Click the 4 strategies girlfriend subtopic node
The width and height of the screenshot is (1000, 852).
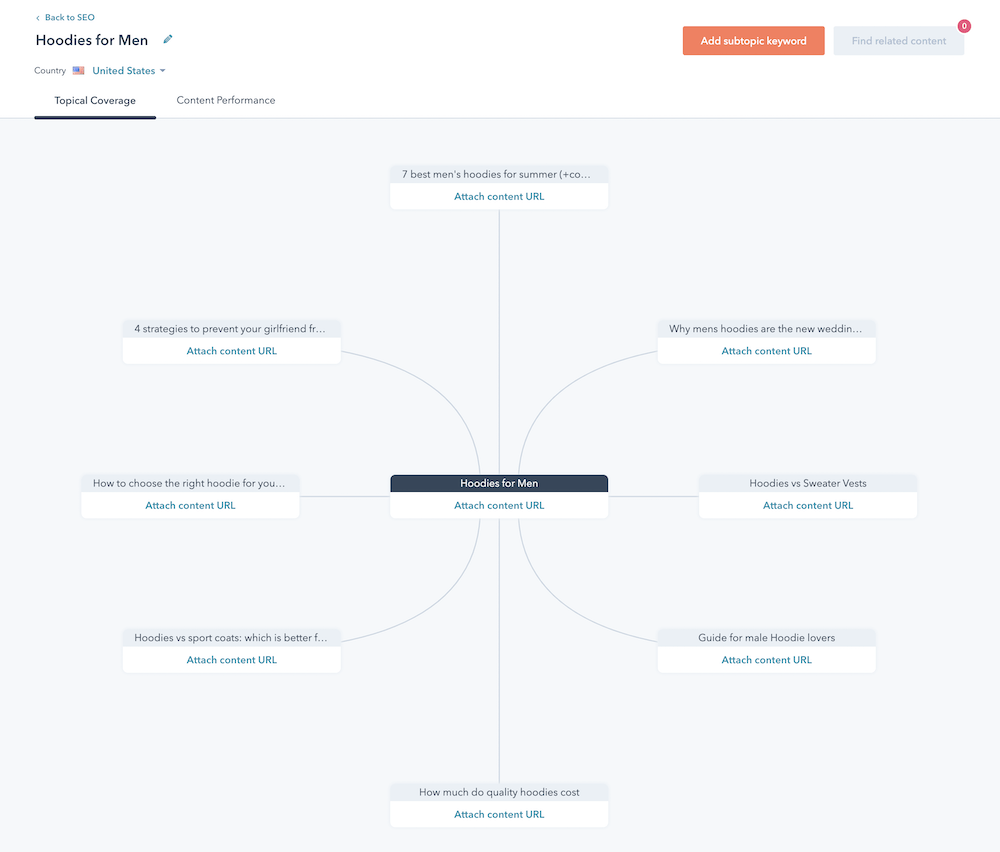(x=231, y=328)
